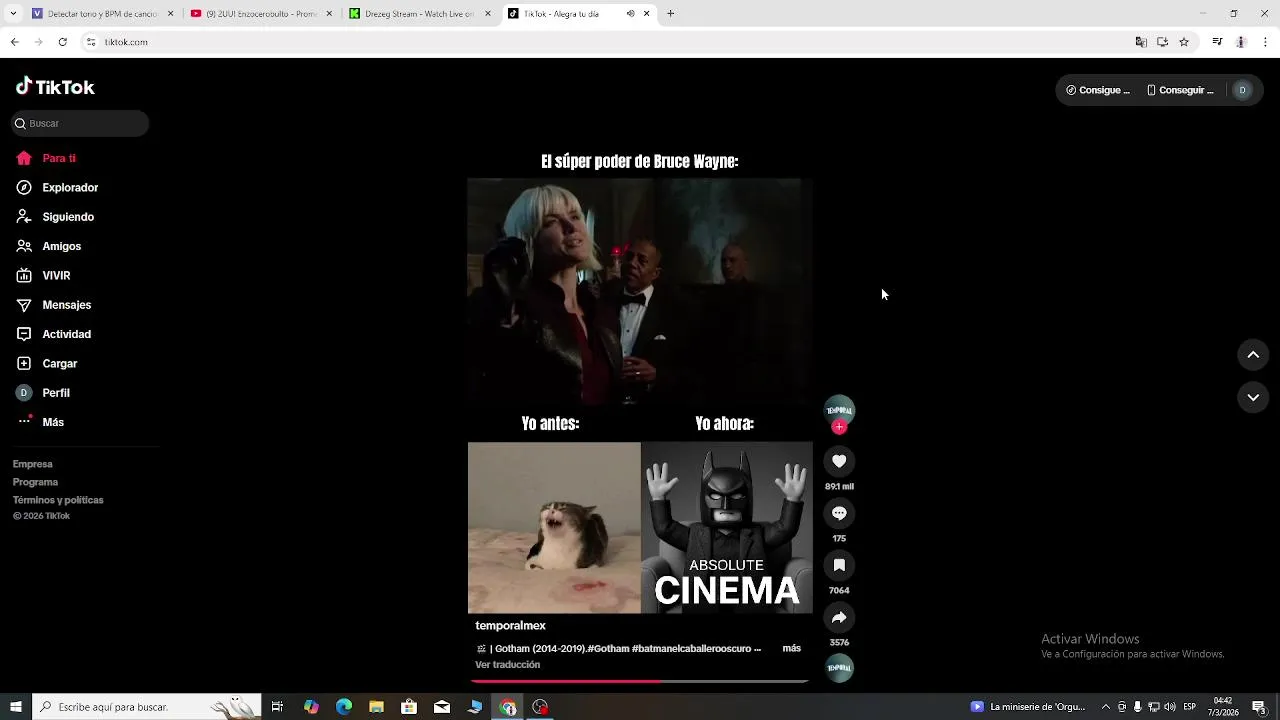Screen dimensions: 1280x720
Task: Expand the Más menu
Action: click(40, 422)
